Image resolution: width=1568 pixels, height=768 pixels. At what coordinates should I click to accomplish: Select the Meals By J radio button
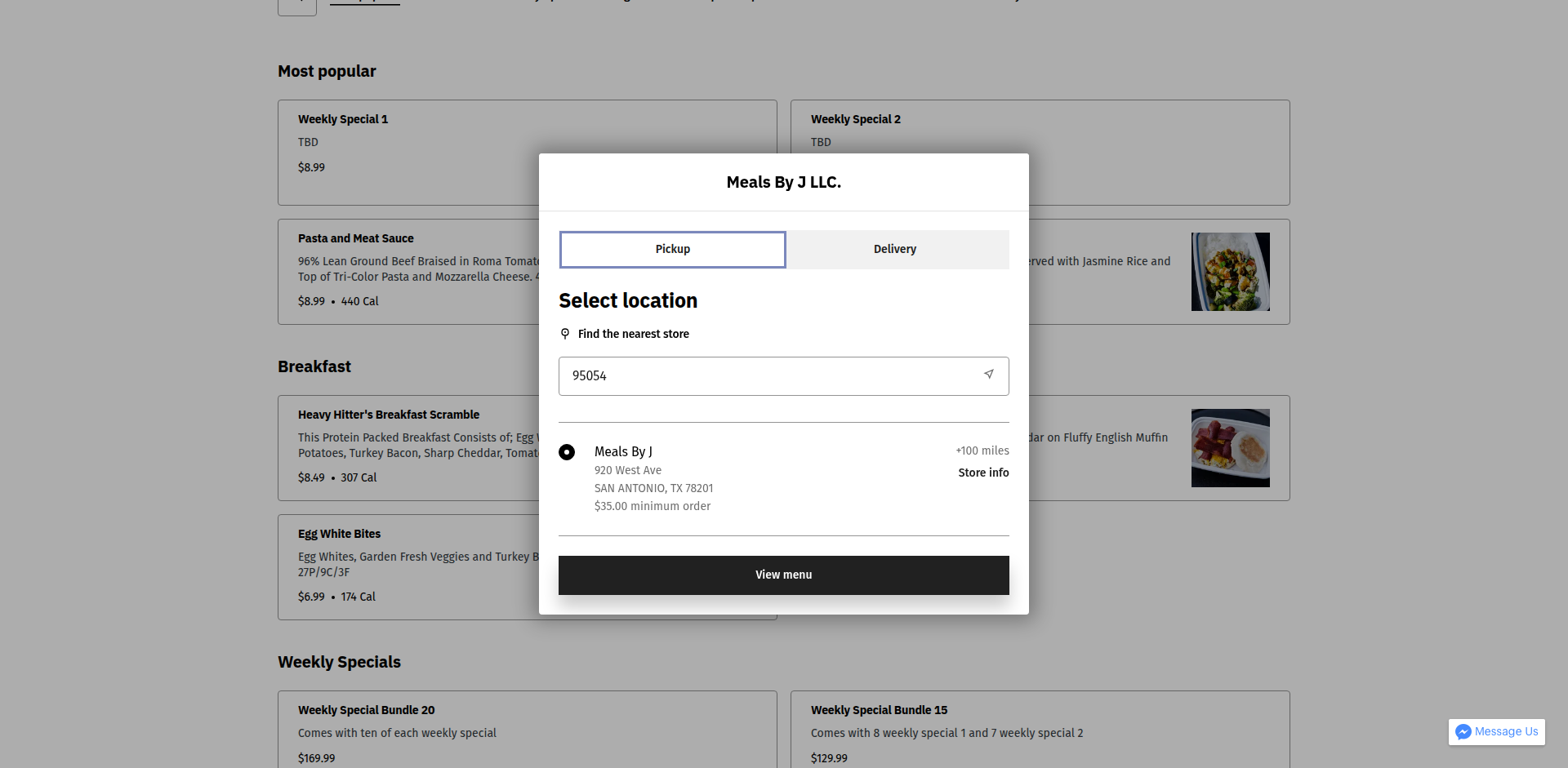(x=567, y=452)
